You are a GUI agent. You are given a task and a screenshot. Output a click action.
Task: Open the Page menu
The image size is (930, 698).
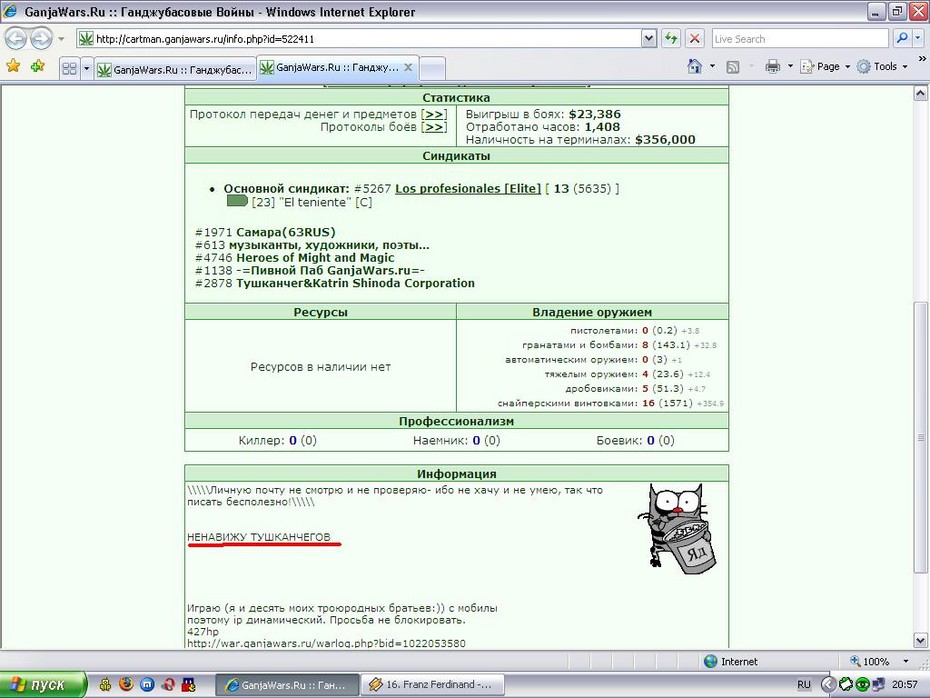click(x=825, y=66)
